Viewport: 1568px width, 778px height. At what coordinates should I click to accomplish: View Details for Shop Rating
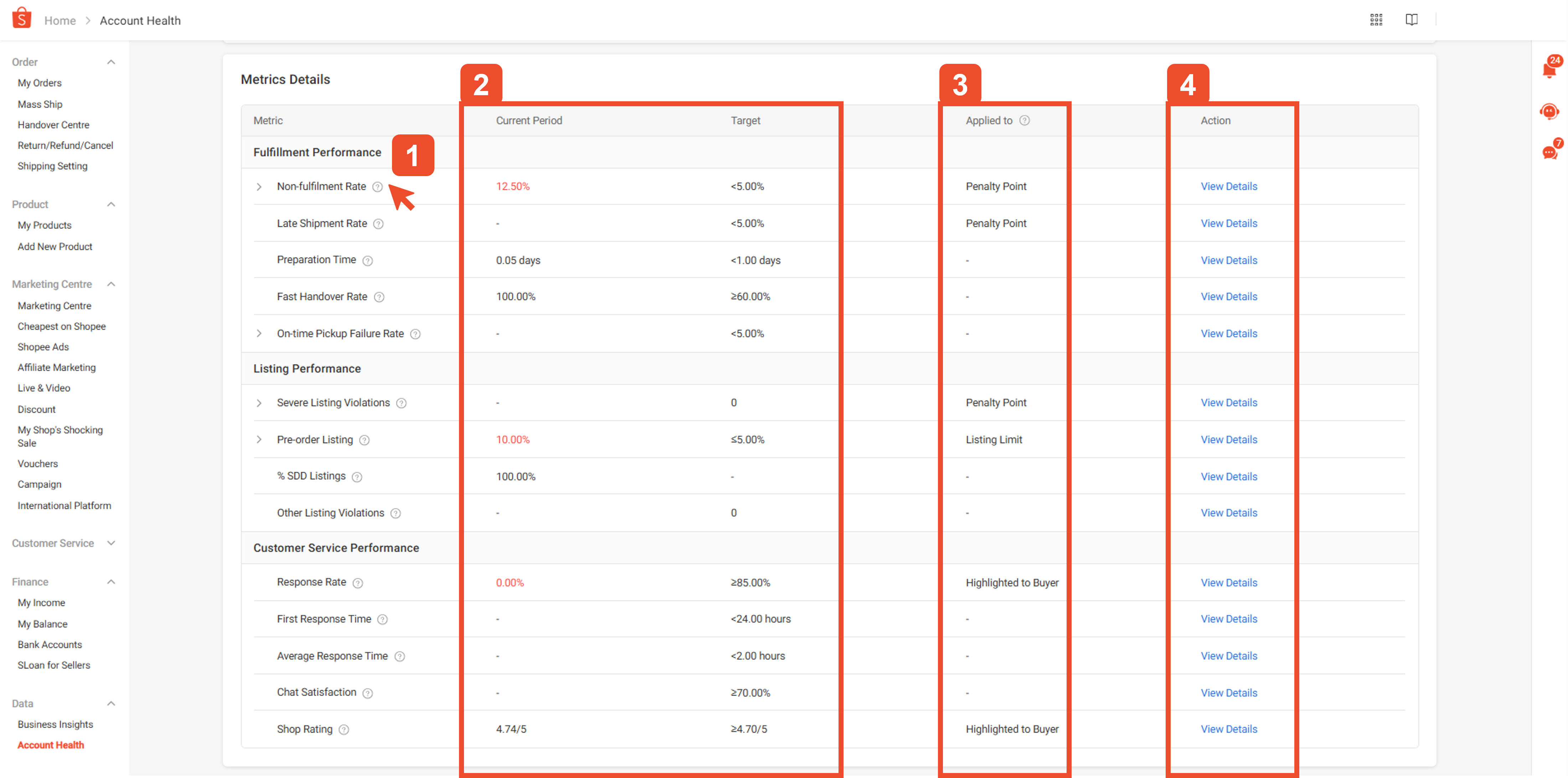pos(1228,729)
